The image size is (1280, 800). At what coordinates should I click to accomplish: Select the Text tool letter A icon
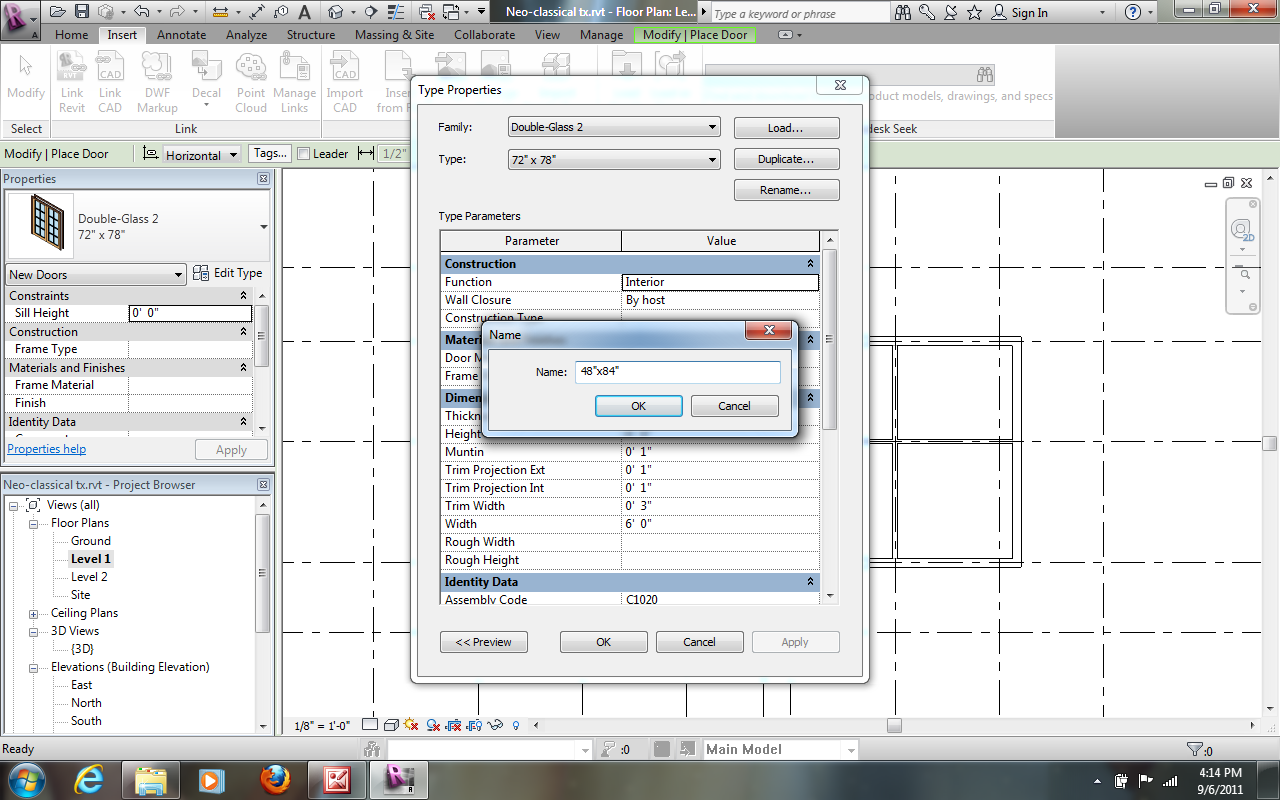(x=302, y=12)
